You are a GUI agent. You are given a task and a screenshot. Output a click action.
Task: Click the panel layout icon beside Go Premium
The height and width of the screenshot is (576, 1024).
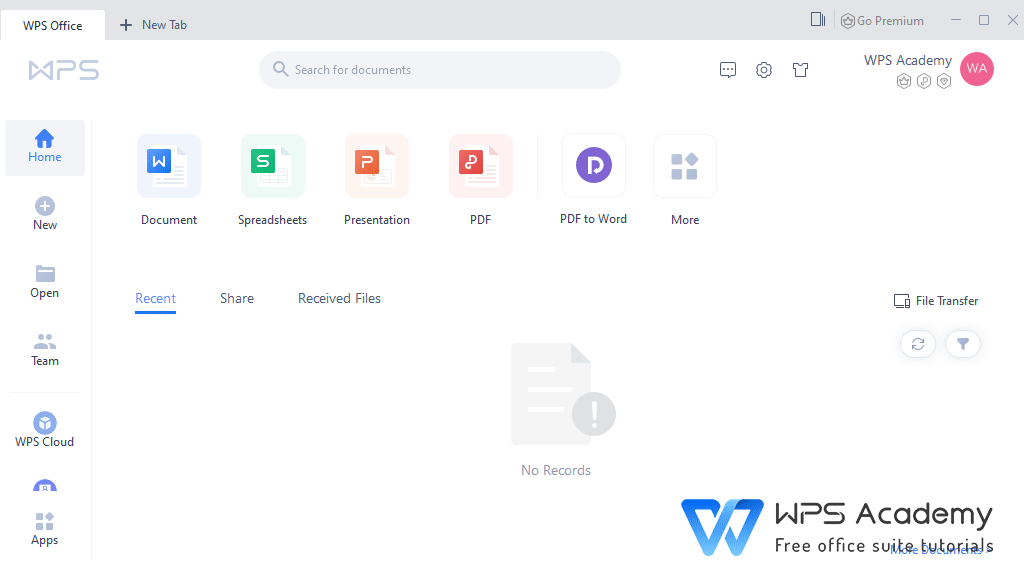coord(818,20)
